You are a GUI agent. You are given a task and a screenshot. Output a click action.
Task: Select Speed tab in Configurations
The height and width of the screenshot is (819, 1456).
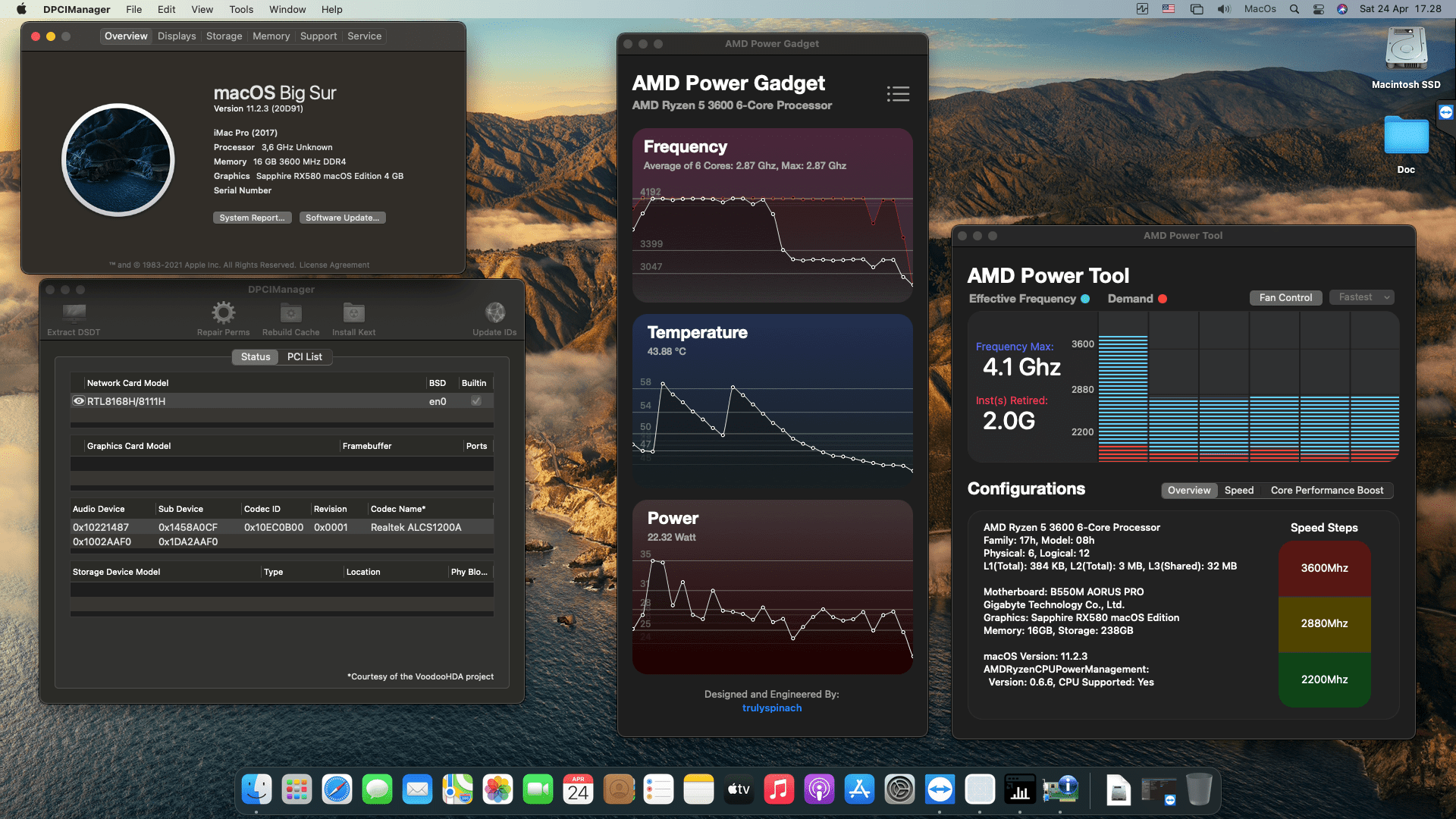pyautogui.click(x=1239, y=491)
